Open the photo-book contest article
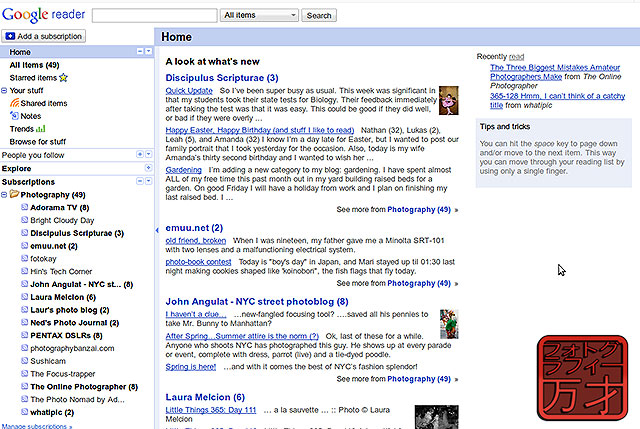Viewport: 640px width, 429px height. 198,262
